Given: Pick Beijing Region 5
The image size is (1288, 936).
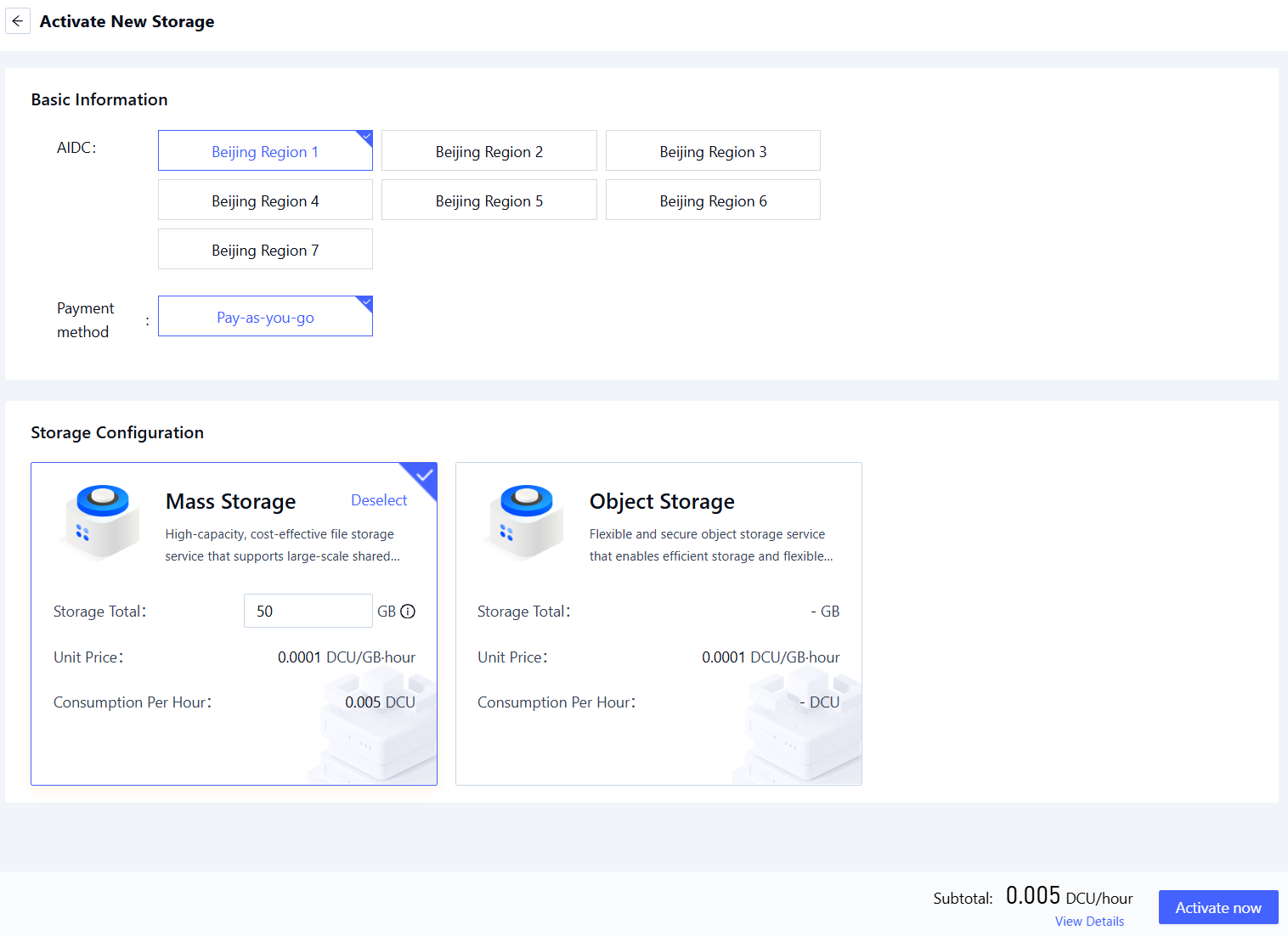Looking at the screenshot, I should click(x=489, y=200).
